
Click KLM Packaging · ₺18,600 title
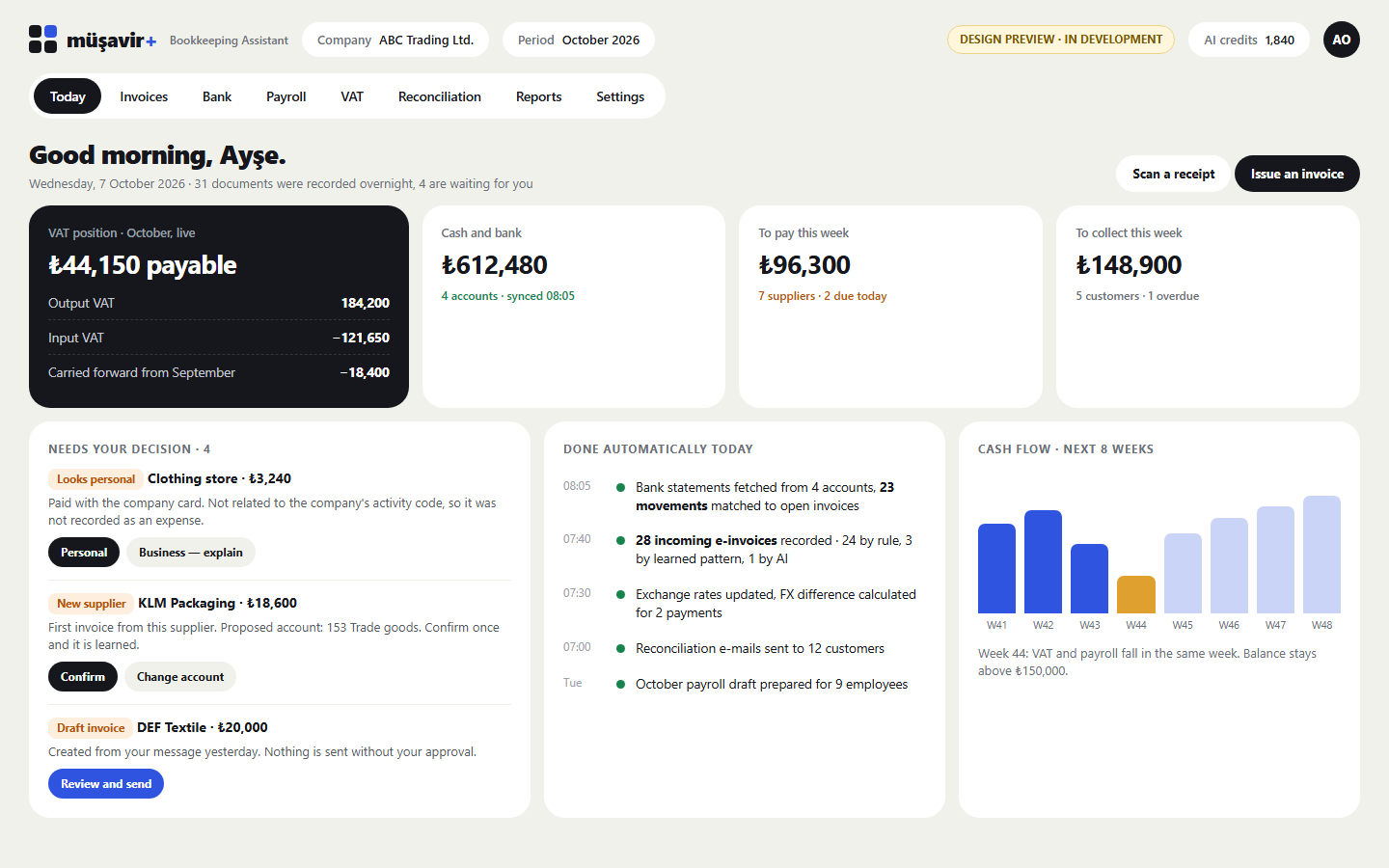click(217, 603)
